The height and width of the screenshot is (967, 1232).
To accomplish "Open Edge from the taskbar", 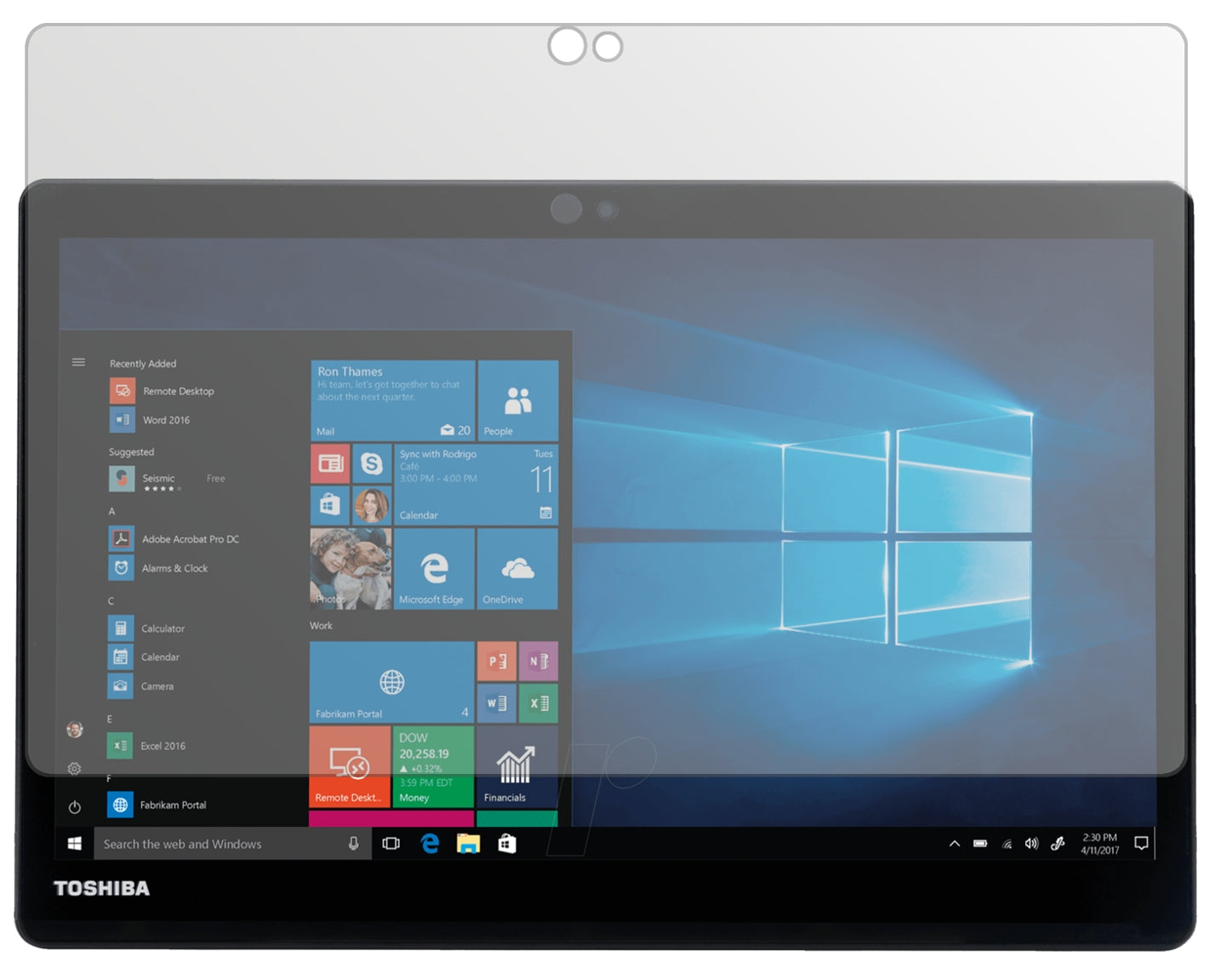I will click(430, 844).
